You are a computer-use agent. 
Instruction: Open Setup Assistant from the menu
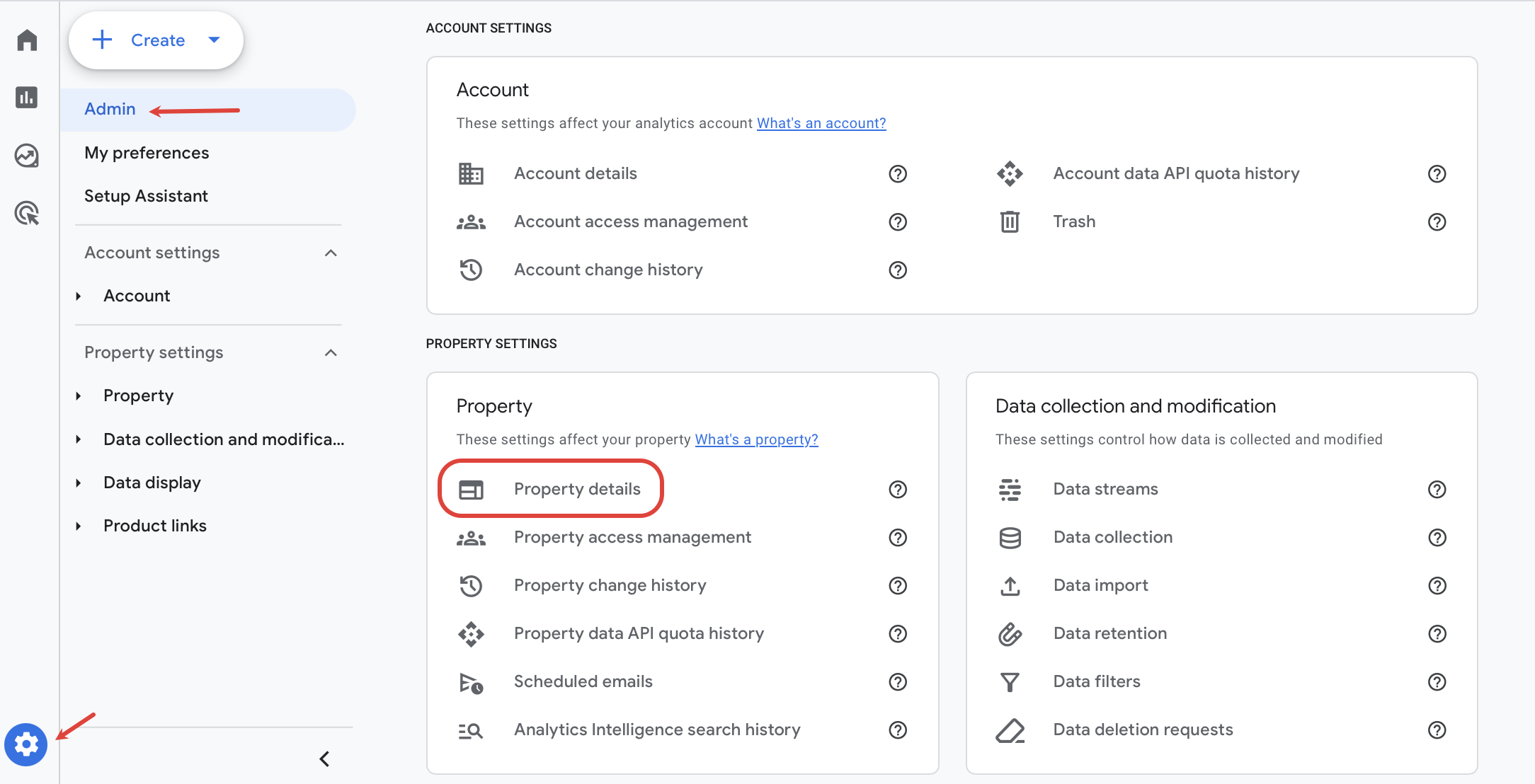point(146,196)
